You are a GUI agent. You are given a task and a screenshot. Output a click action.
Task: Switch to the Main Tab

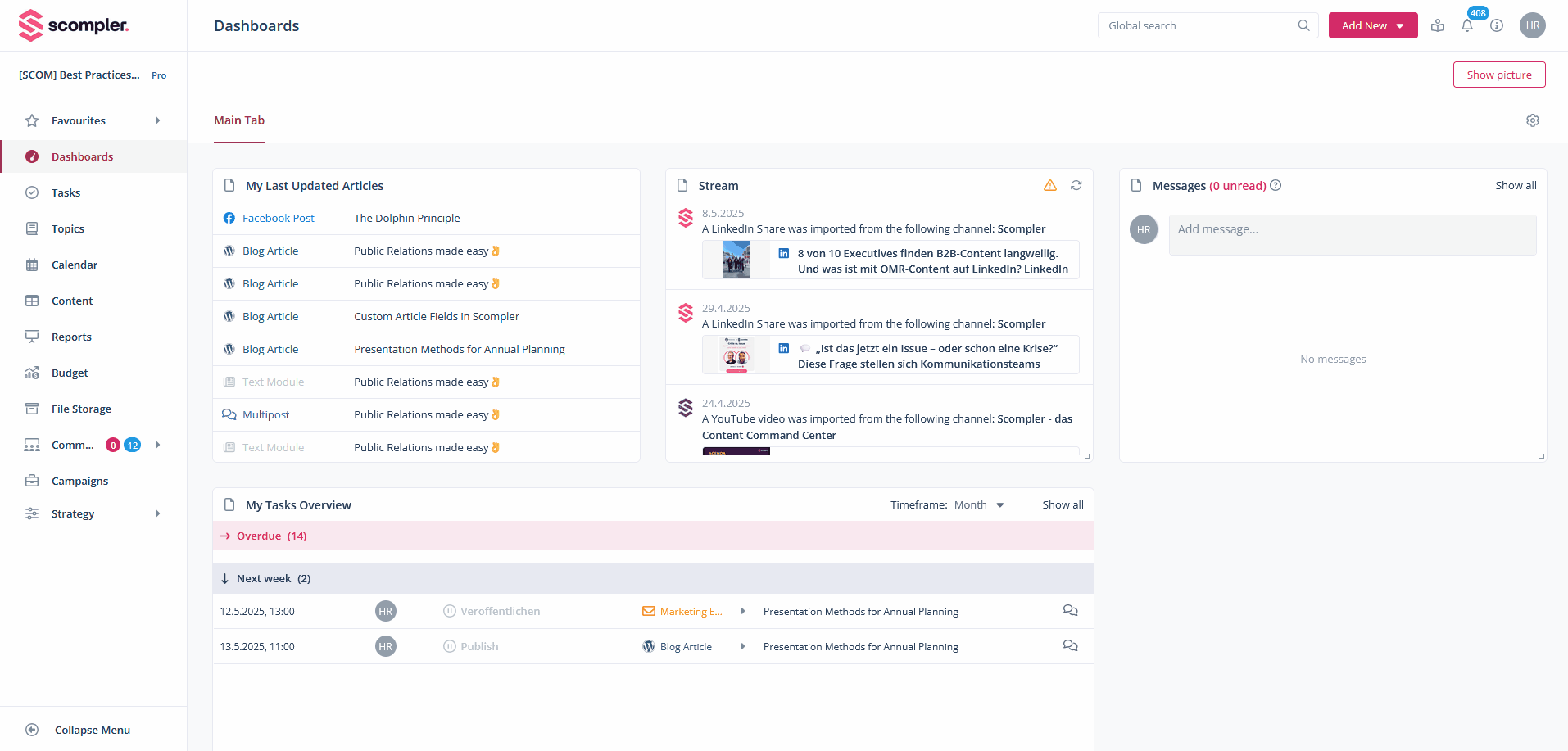pyautogui.click(x=238, y=120)
